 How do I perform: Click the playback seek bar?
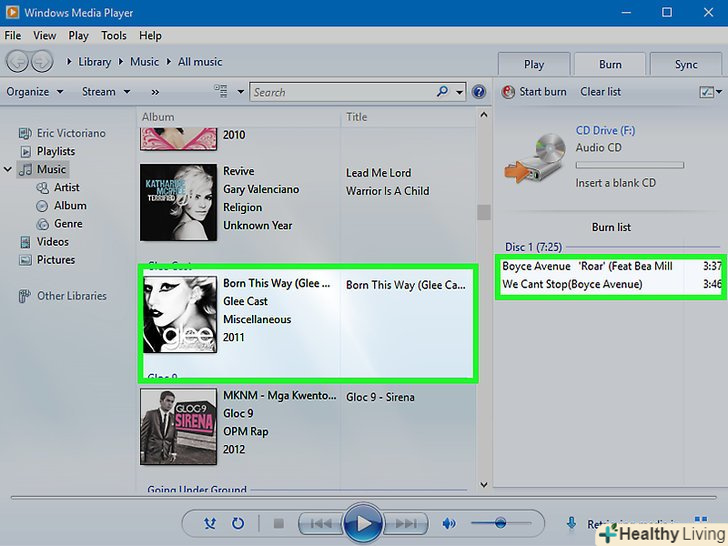[x=364, y=497]
